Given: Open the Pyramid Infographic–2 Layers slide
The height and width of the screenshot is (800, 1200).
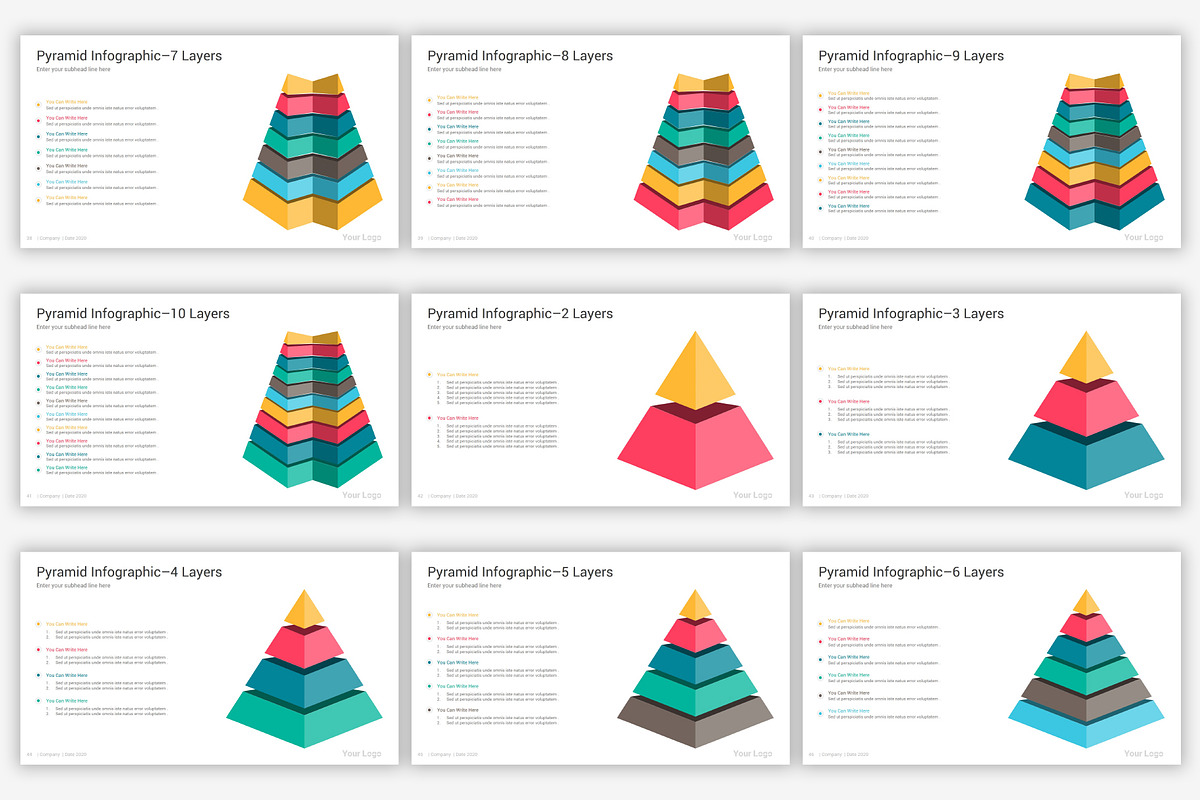Looking at the screenshot, I should [x=600, y=399].
